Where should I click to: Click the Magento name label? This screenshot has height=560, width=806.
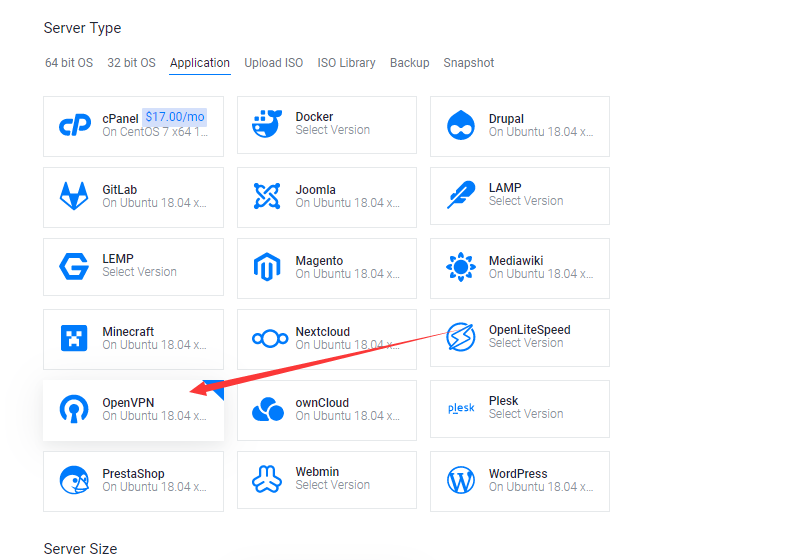[319, 261]
